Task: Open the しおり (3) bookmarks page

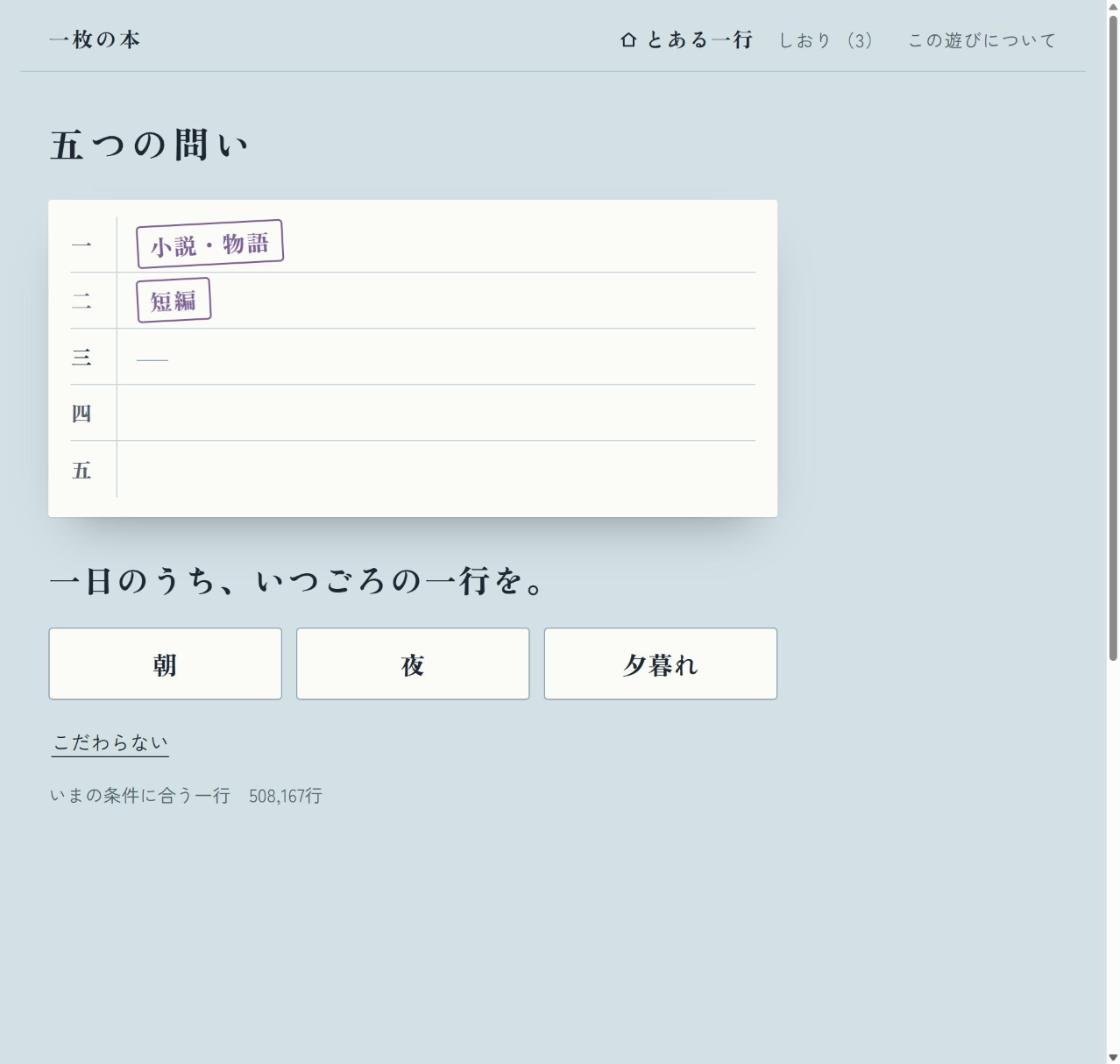Action: 825,41
